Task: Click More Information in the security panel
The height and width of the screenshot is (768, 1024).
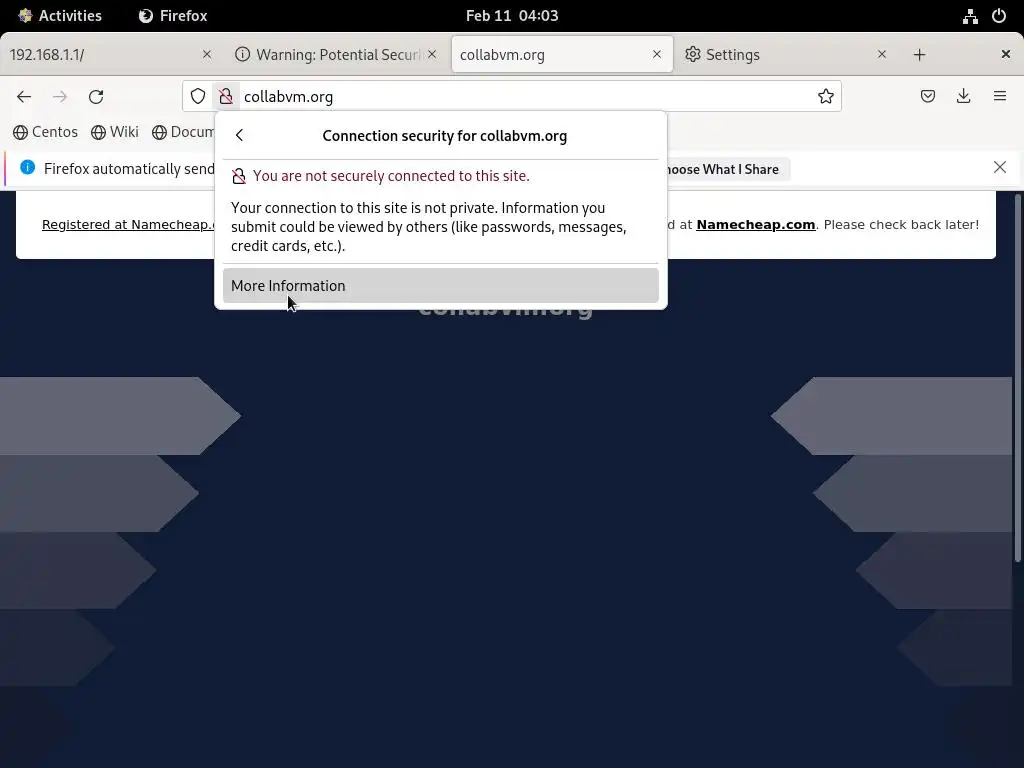Action: click(x=441, y=286)
